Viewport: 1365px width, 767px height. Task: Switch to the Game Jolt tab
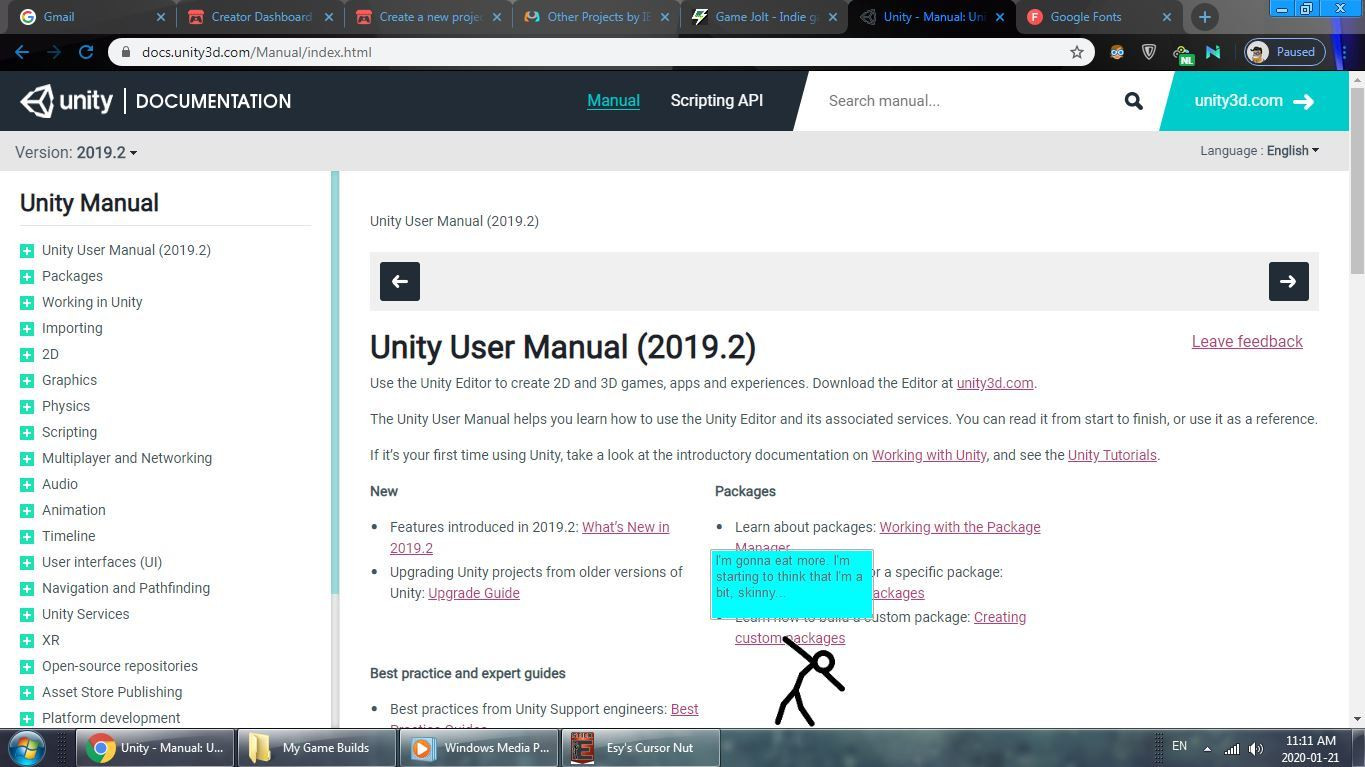coord(764,17)
